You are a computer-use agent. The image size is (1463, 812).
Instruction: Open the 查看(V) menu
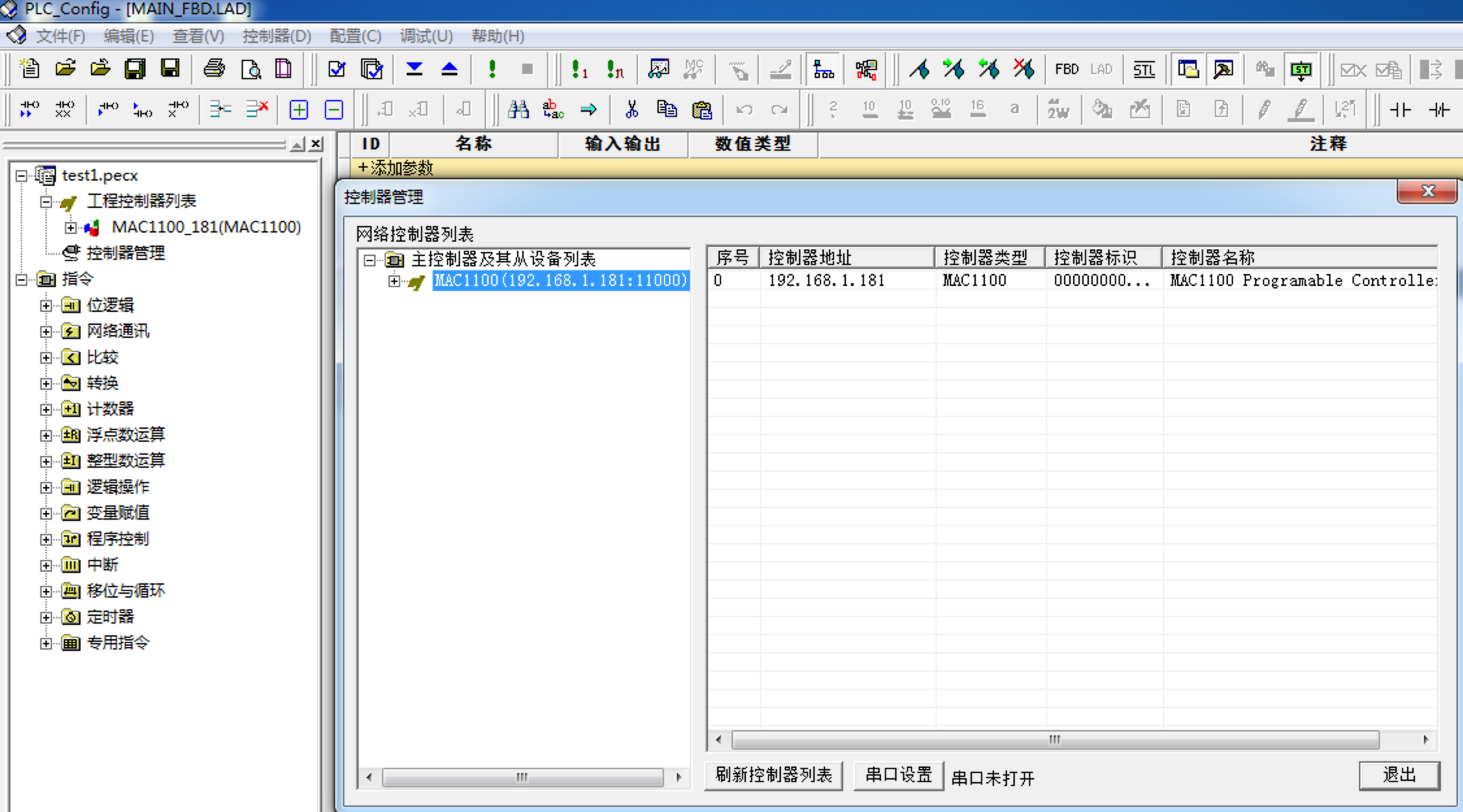tap(198, 36)
